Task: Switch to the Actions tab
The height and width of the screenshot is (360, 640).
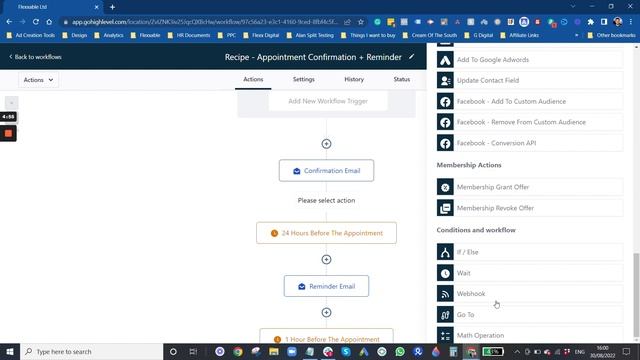Action: (x=253, y=79)
